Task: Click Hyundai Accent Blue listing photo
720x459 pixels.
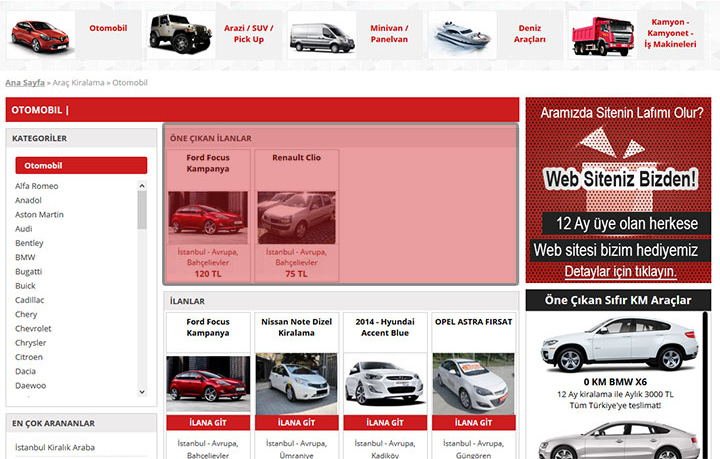Action: coord(385,384)
